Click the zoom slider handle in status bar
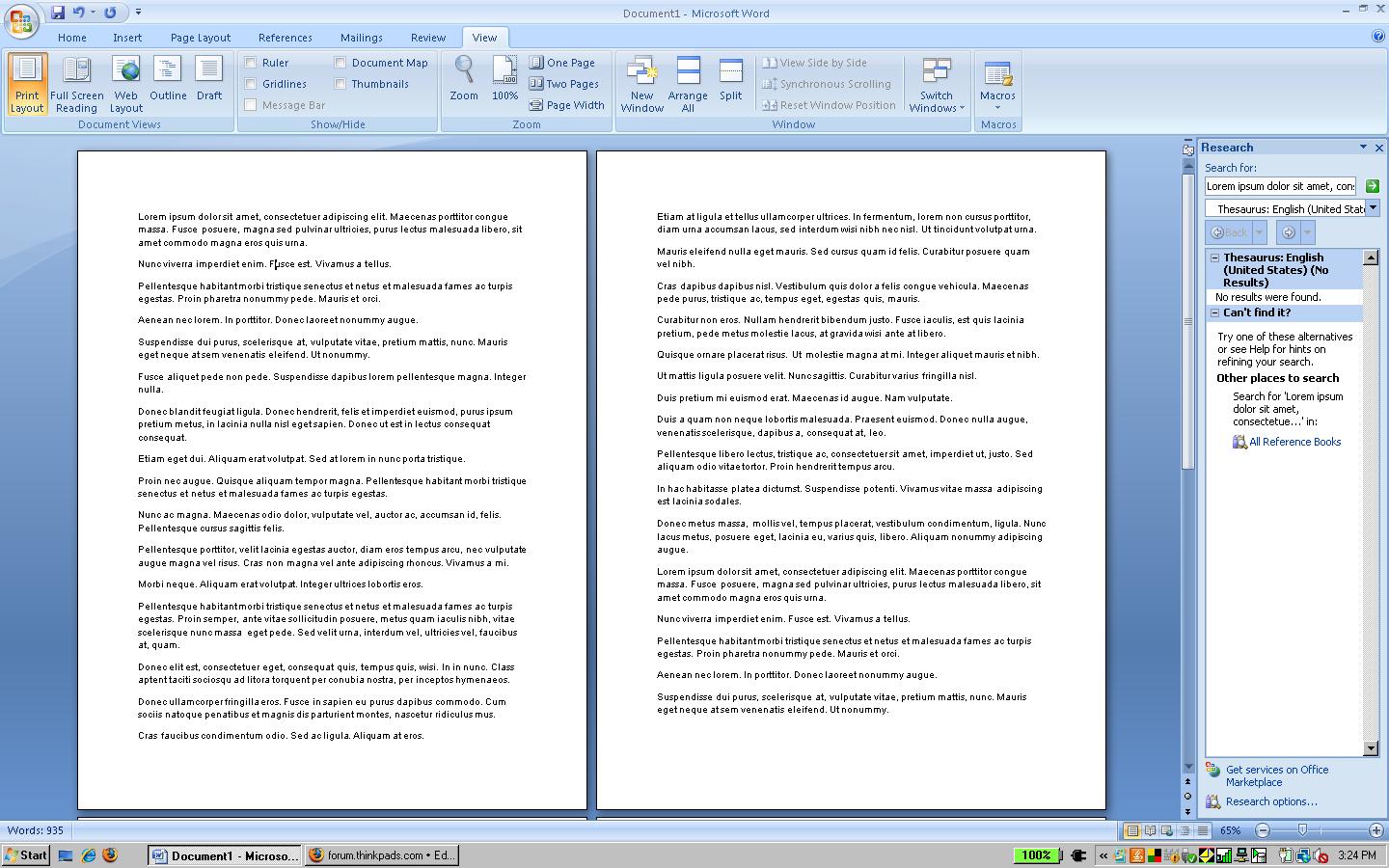This screenshot has width=1389, height=868. pos(1302,830)
